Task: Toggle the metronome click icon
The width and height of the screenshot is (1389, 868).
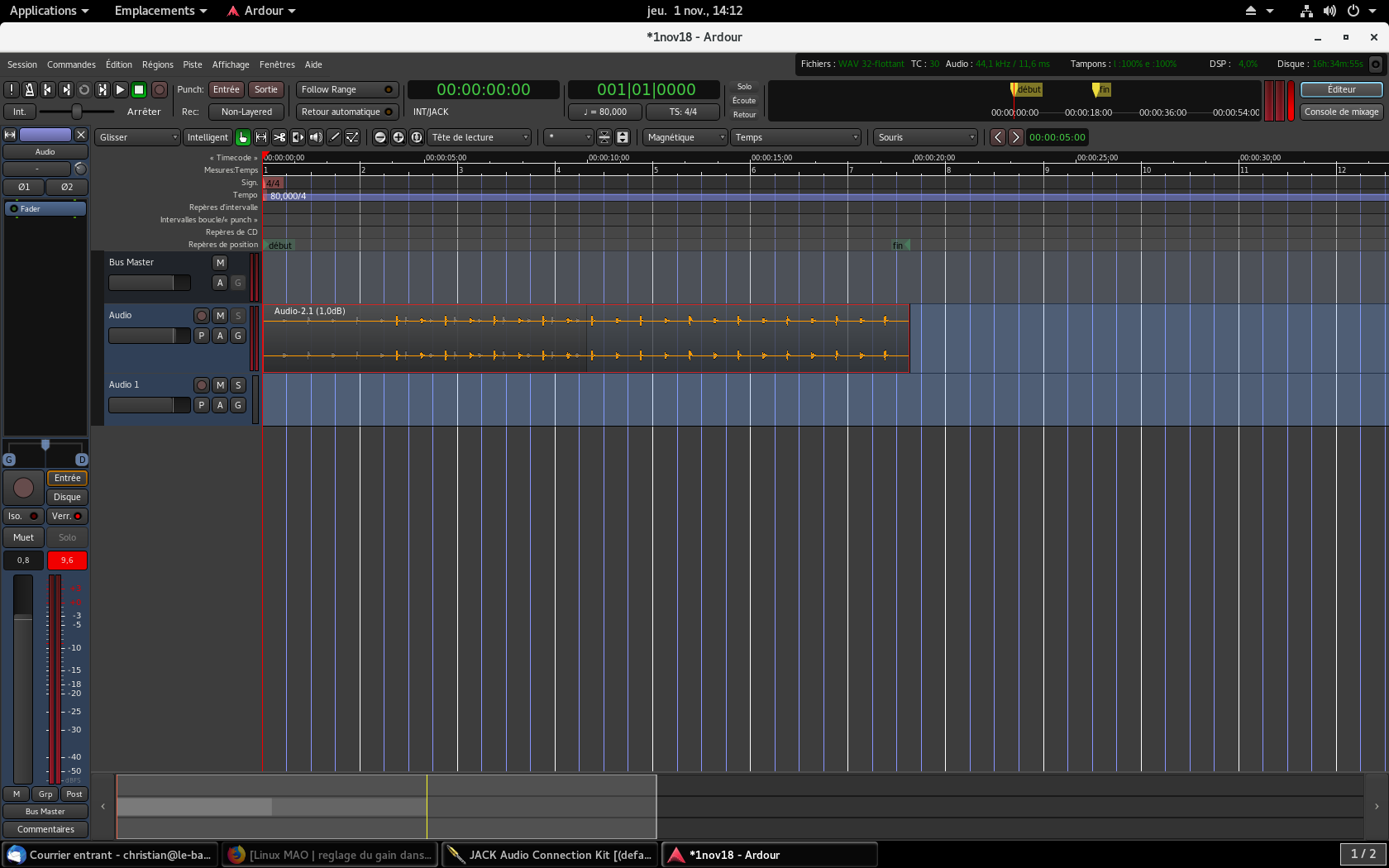Action: (x=30, y=89)
